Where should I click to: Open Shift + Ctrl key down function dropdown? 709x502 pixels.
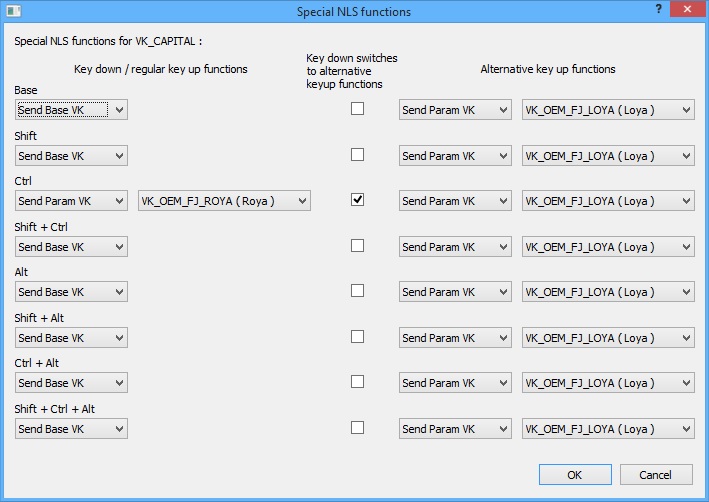tap(71, 247)
